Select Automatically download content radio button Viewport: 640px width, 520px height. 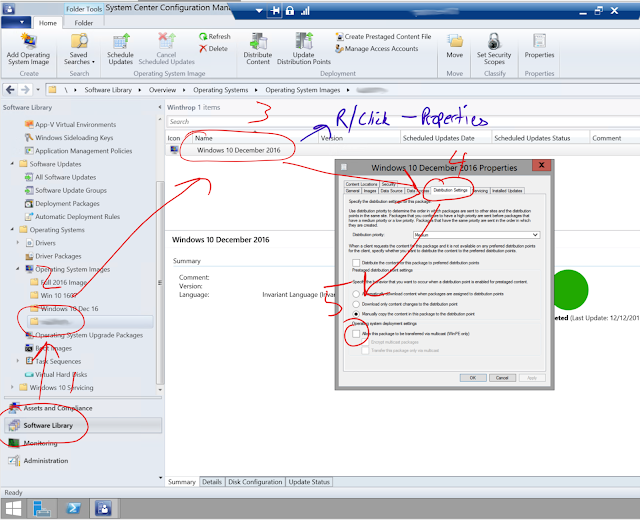point(356,294)
